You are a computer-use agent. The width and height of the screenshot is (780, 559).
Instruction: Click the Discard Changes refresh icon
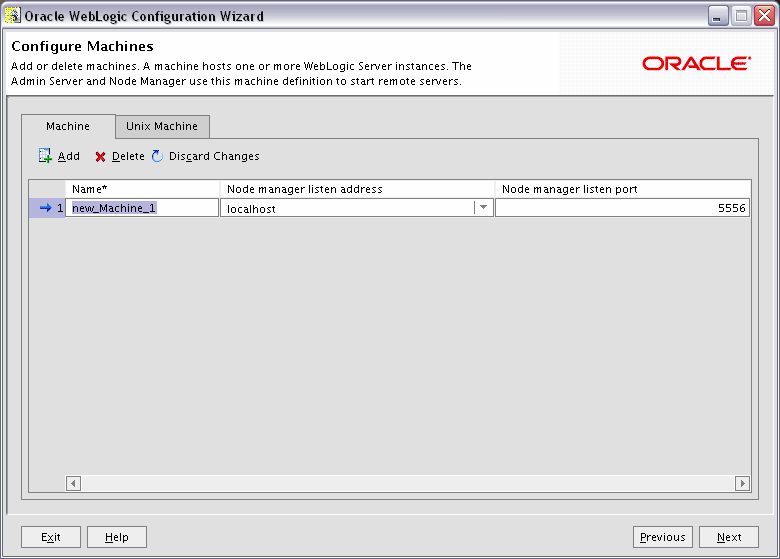(x=157, y=156)
